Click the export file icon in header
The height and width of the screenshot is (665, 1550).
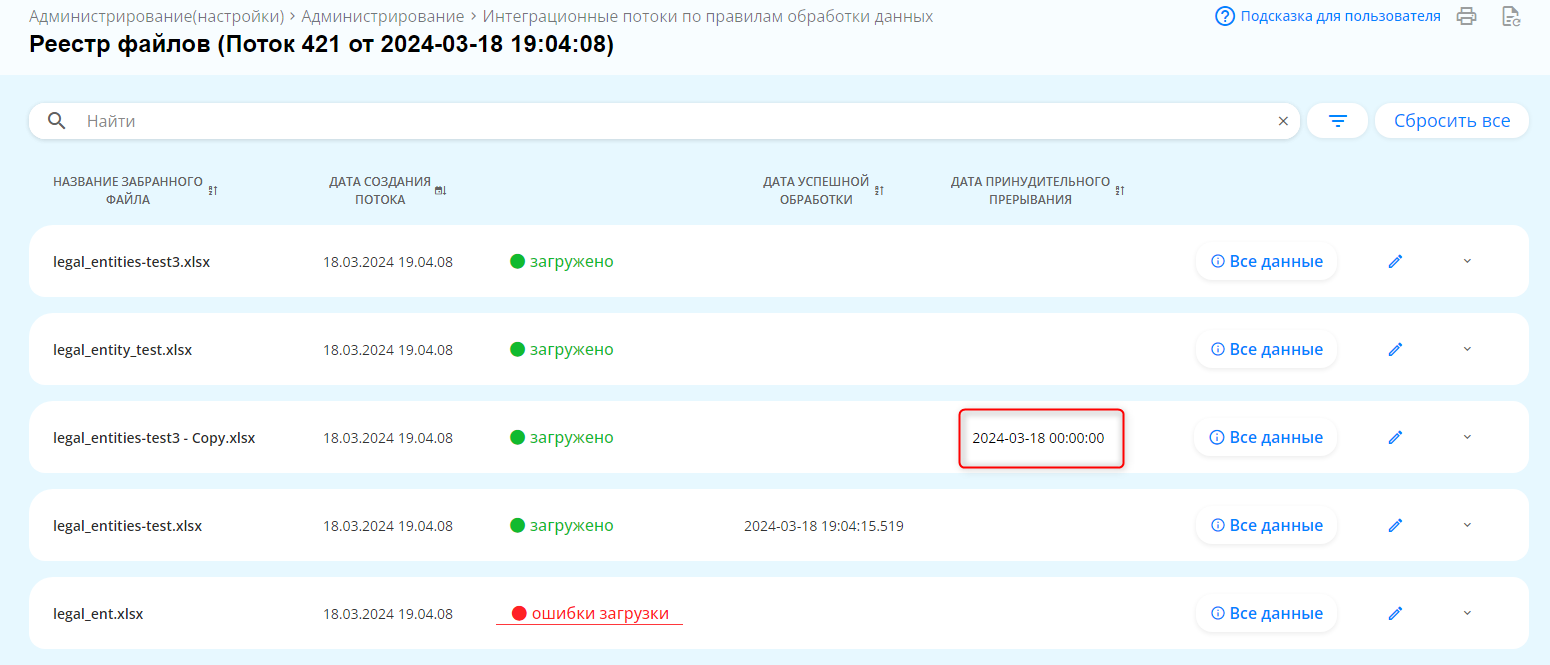click(1511, 16)
